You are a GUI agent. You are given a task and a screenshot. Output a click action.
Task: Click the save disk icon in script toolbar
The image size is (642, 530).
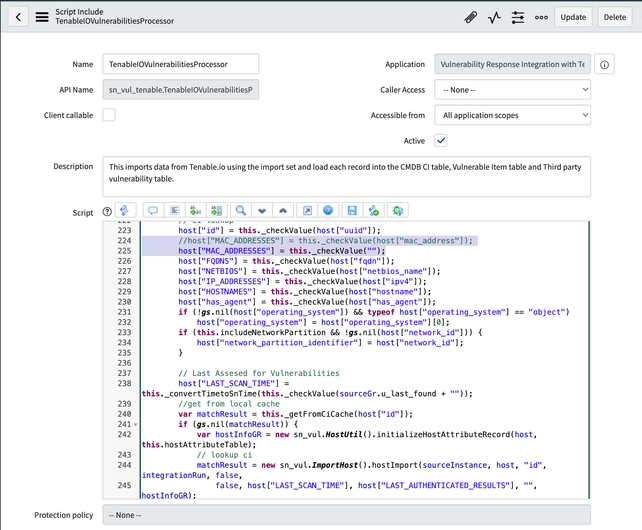(352, 211)
